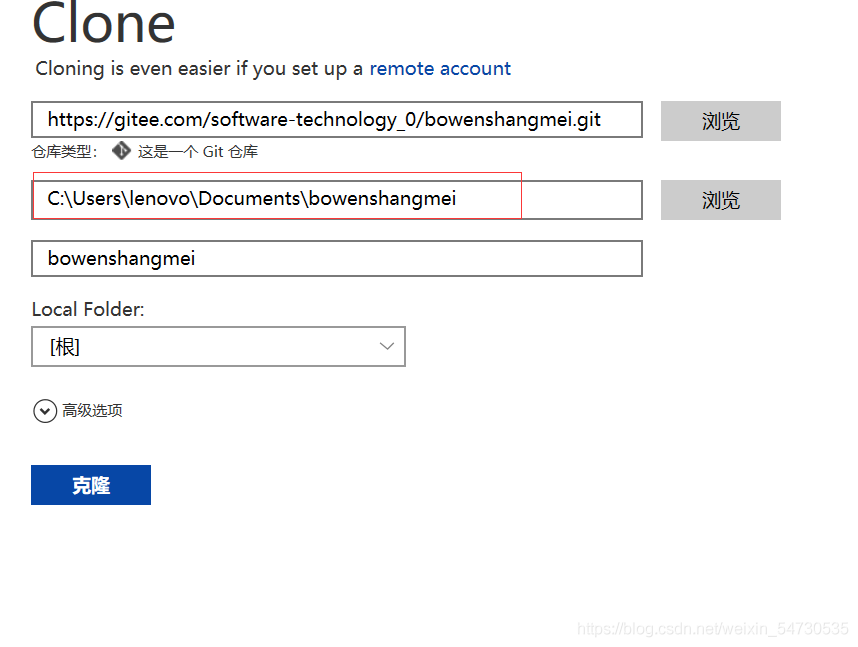This screenshot has height=647, width=858.
Task: Click the '仓库类型:' label
Action: [x=65, y=152]
